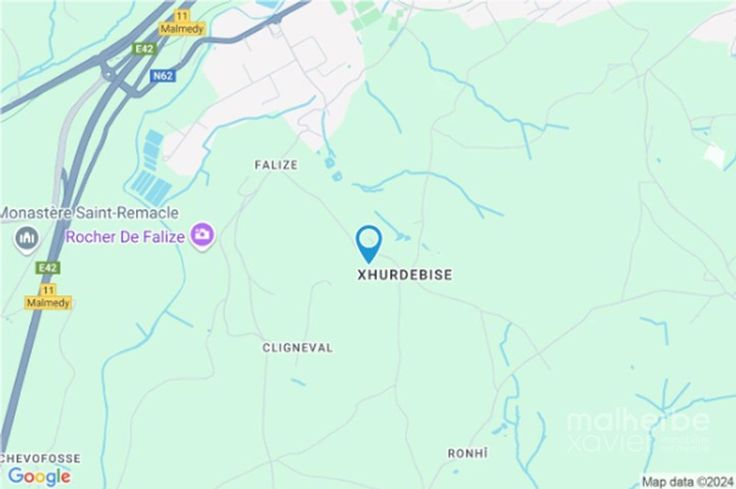The width and height of the screenshot is (736, 489).
Task: Click the Rocher De Falize label
Action: (125, 237)
